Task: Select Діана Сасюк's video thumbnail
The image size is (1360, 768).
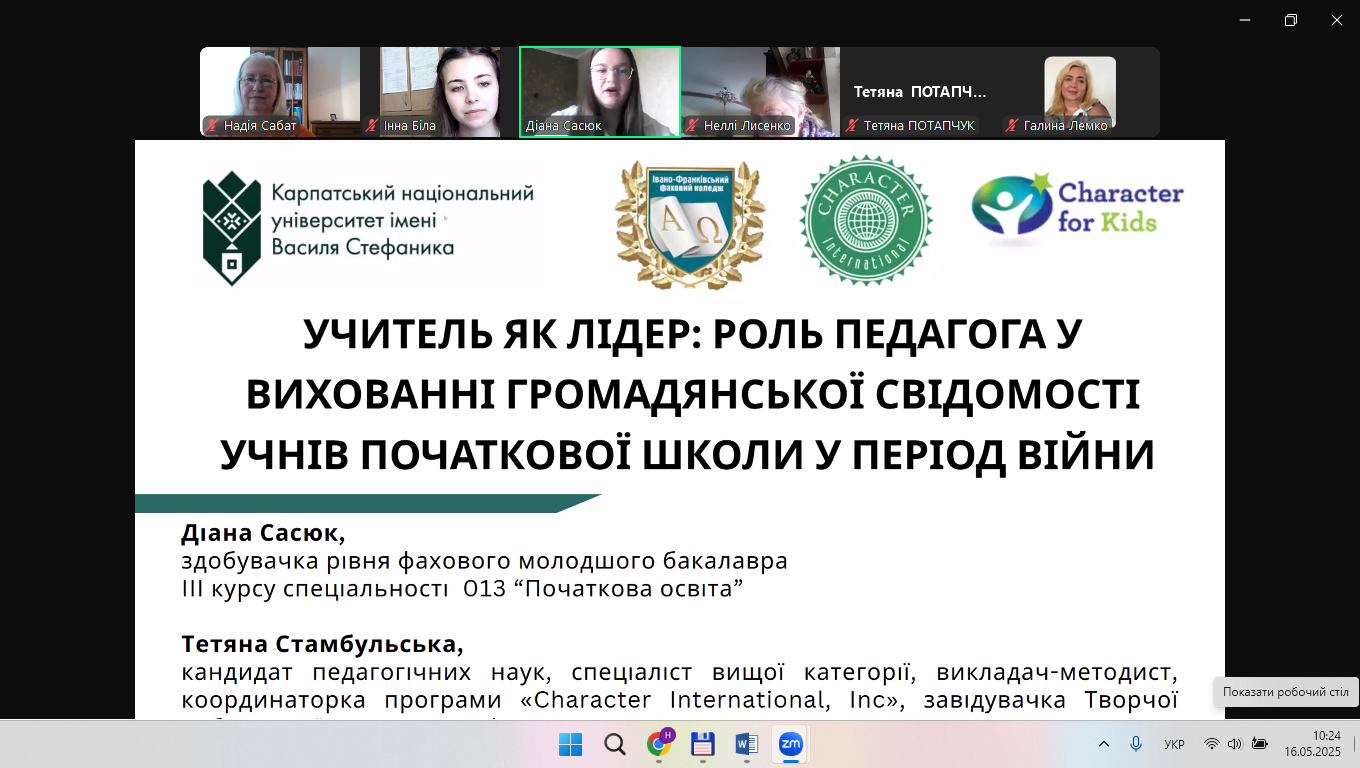Action: (x=600, y=90)
